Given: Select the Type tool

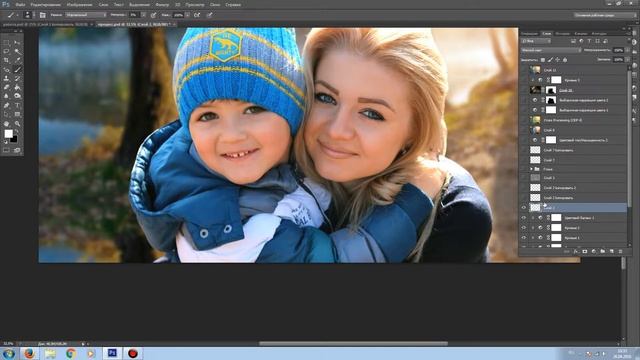Looking at the screenshot, I should (x=17, y=105).
